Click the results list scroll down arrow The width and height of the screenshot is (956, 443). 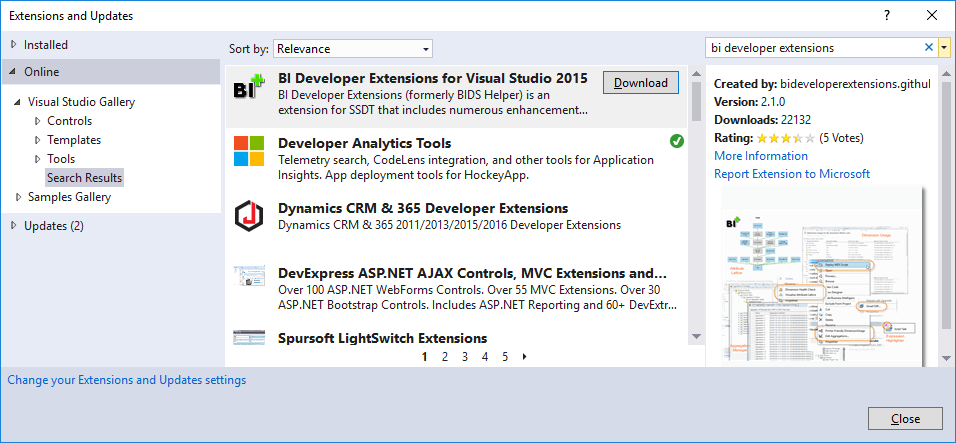coord(696,336)
